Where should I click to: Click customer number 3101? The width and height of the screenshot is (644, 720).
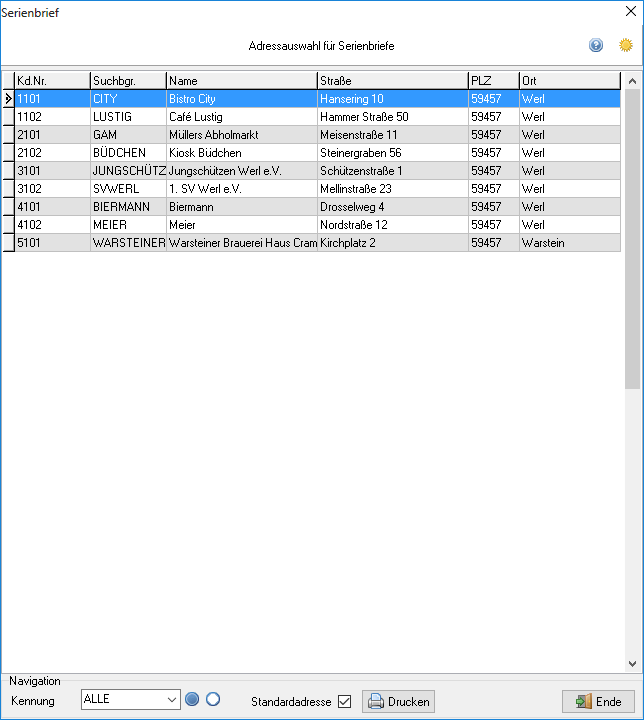tap(52, 171)
